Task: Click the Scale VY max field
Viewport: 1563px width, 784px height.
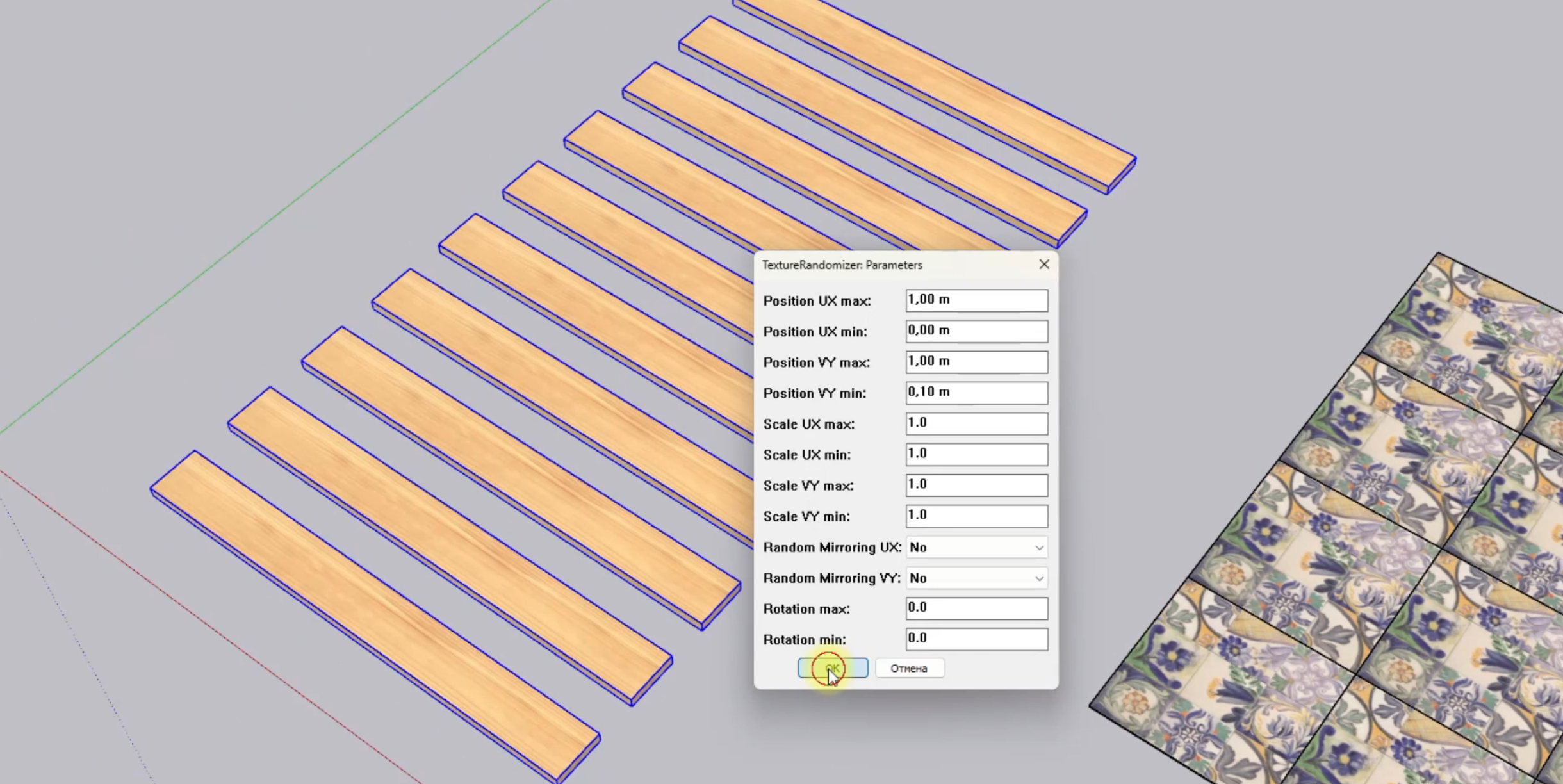Action: pyautogui.click(x=976, y=485)
